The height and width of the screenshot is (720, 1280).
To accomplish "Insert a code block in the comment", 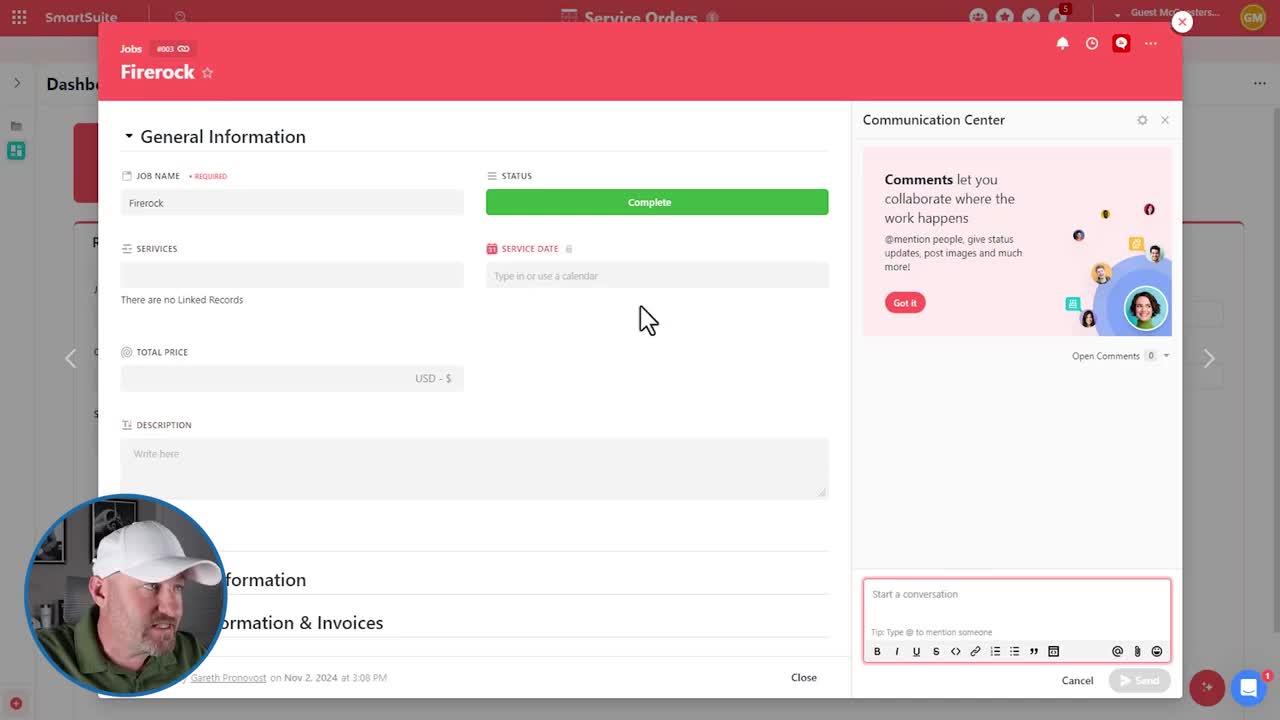I will [1053, 652].
